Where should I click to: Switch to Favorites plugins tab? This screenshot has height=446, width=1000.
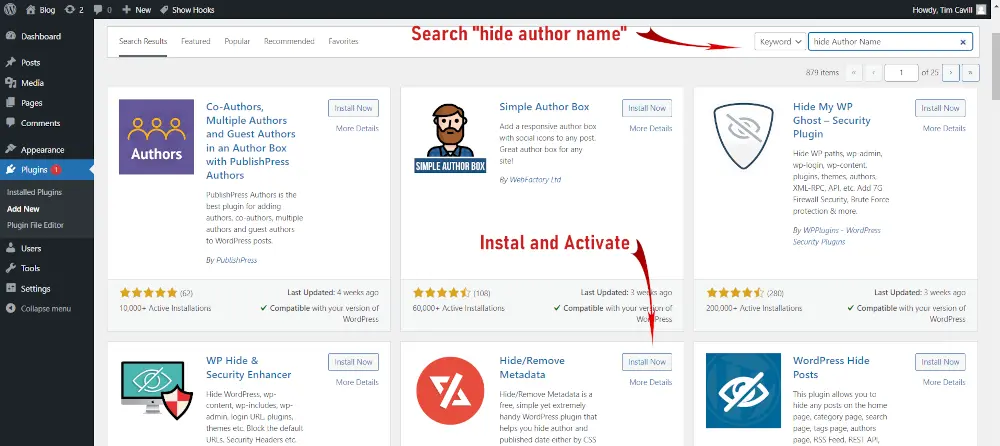click(x=343, y=41)
